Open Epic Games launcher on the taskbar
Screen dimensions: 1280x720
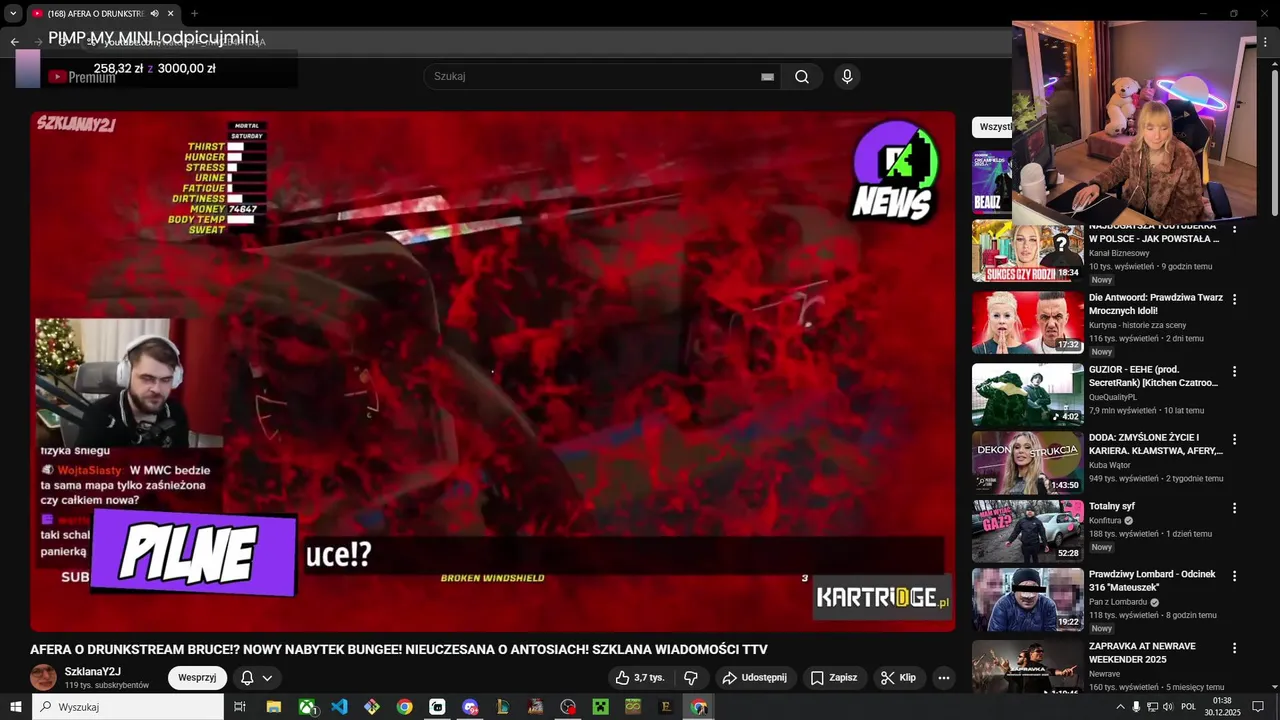pos(666,707)
